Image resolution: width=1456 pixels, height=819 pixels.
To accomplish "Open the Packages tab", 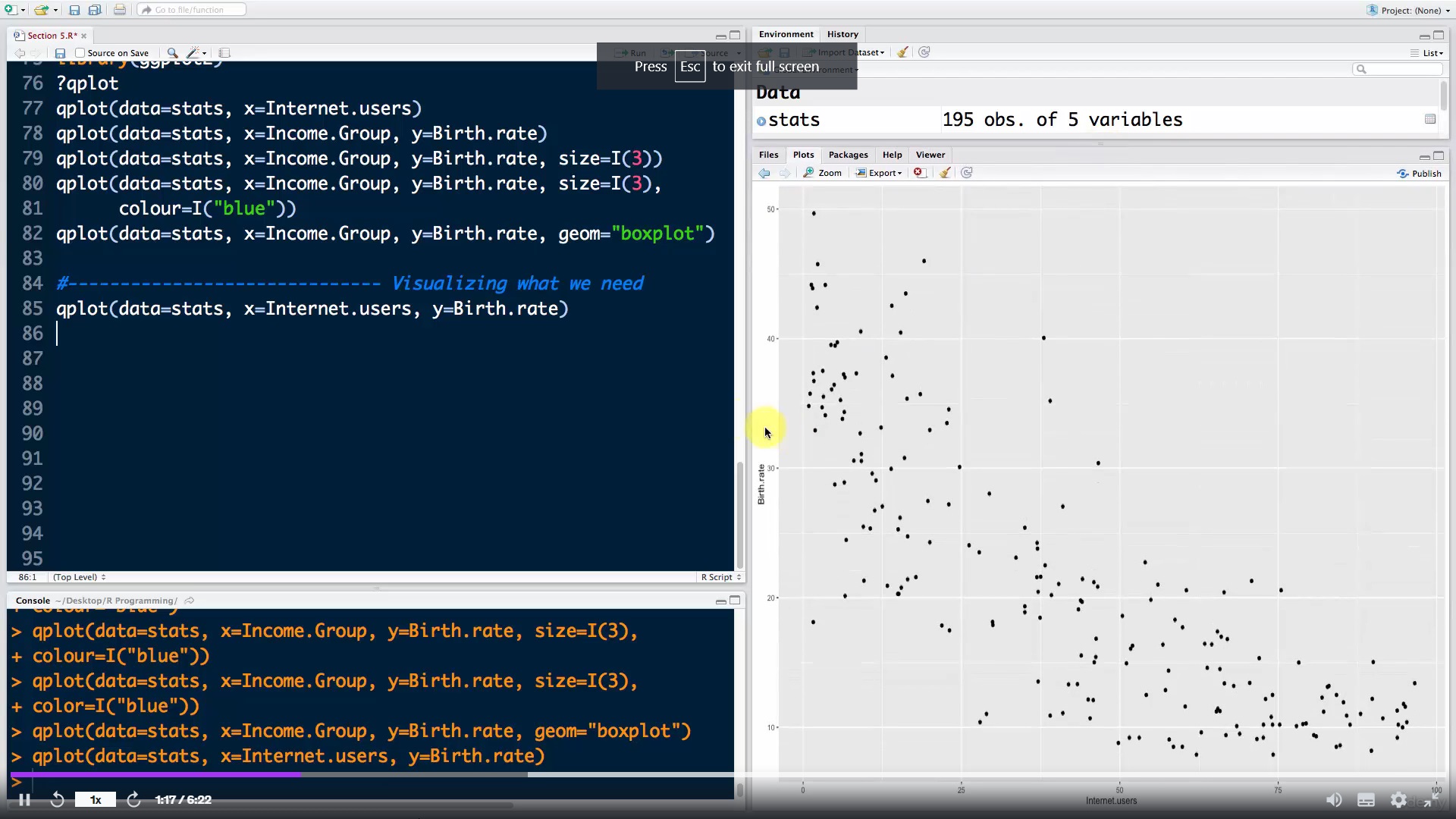I will (848, 155).
